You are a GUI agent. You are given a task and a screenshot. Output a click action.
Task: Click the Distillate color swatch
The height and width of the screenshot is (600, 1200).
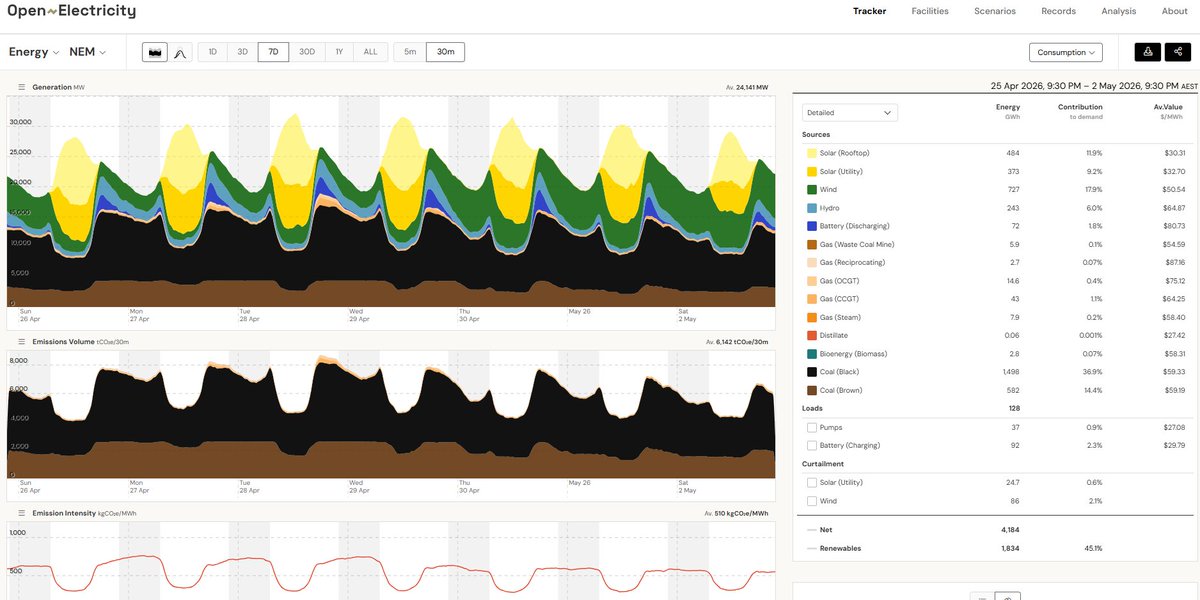click(812, 335)
